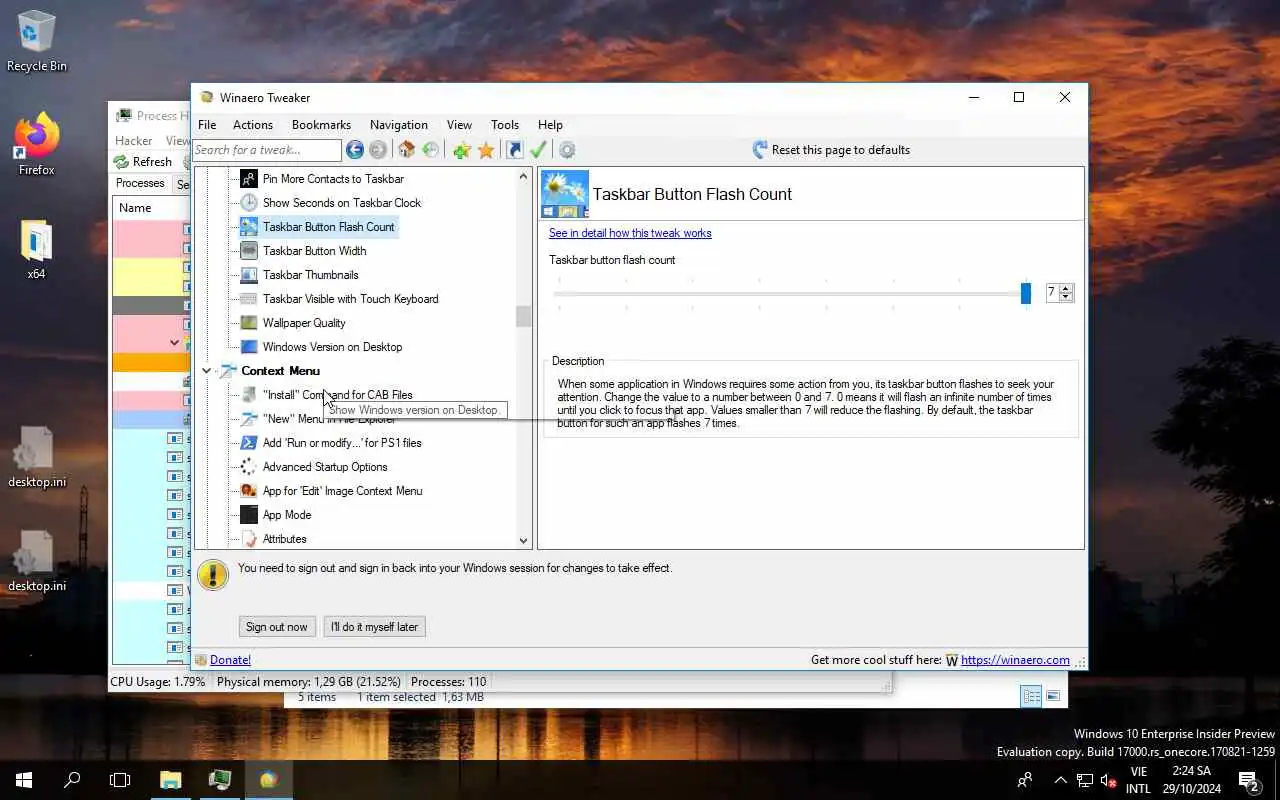Click the round green arrow toolbar icon
The width and height of the screenshot is (1280, 800).
(431, 150)
